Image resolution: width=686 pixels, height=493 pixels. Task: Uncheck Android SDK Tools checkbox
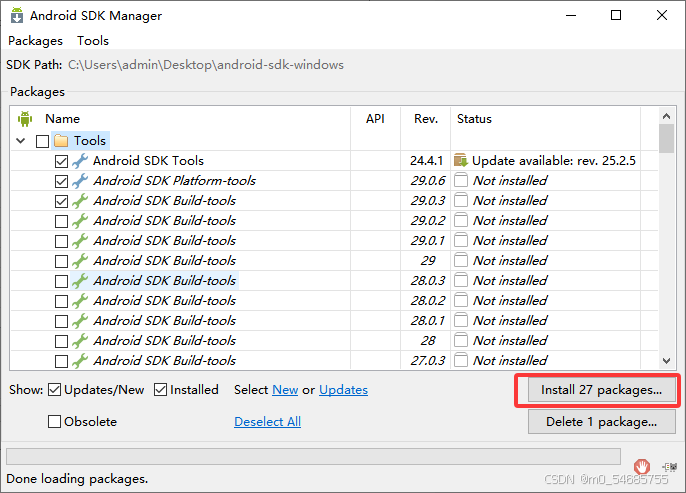pyautogui.click(x=61, y=161)
